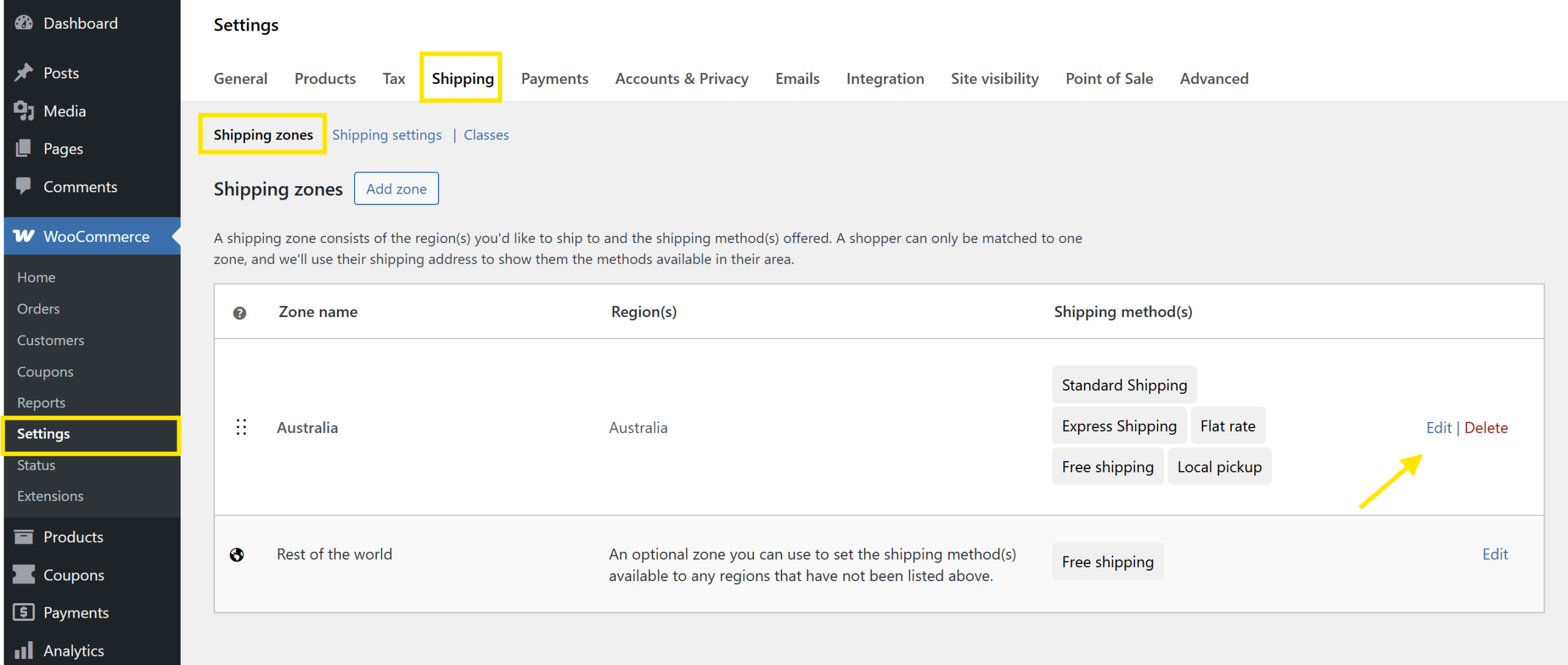Click the Australia zone drag handle
The width and height of the screenshot is (1568, 665).
(241, 427)
